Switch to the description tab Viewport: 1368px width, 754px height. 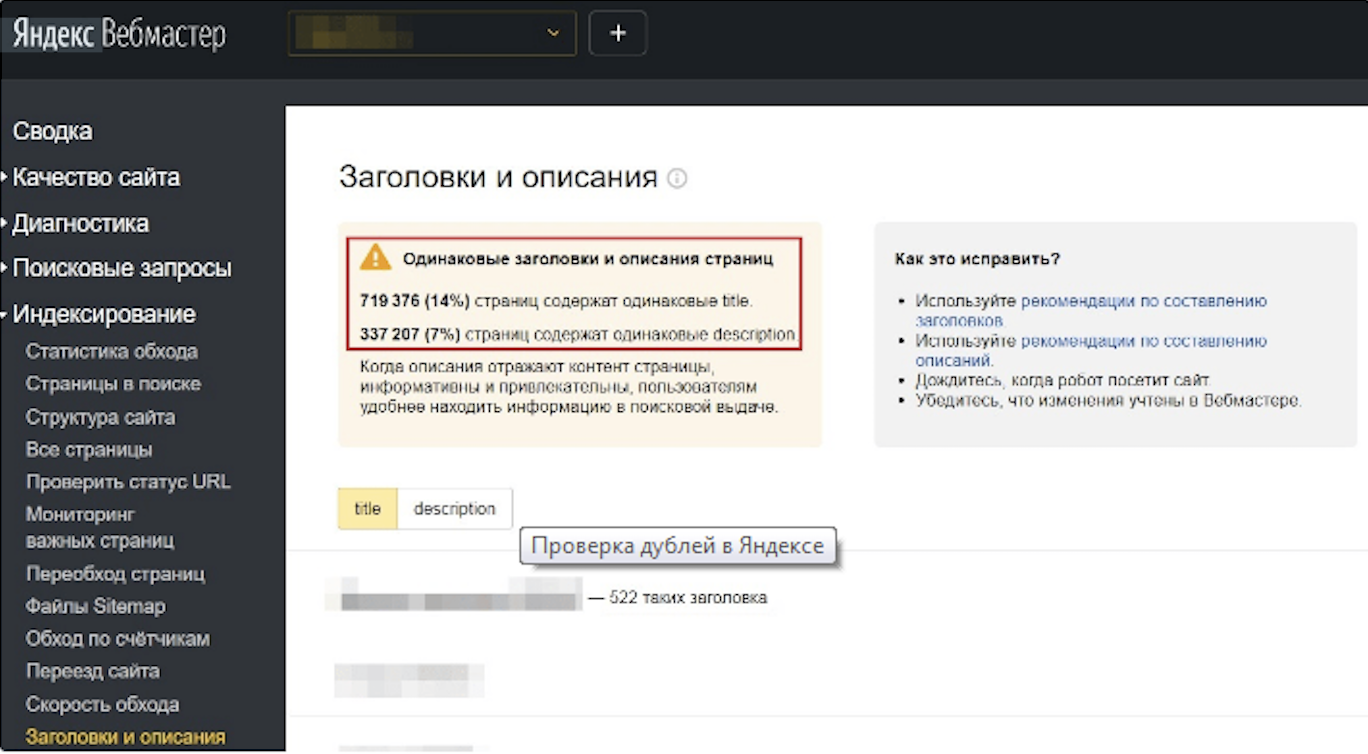[456, 508]
